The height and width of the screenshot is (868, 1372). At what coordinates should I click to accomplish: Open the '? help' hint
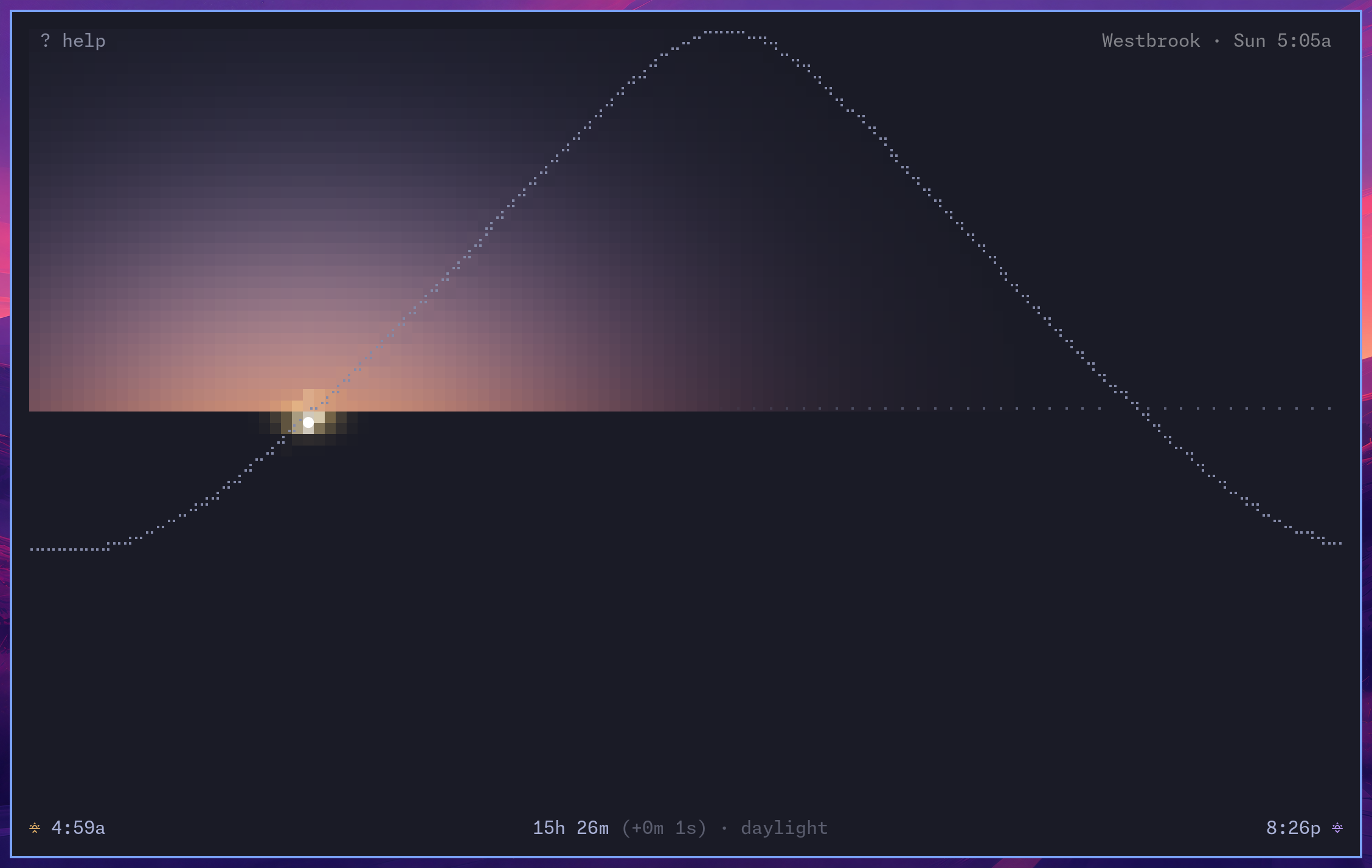(73, 41)
